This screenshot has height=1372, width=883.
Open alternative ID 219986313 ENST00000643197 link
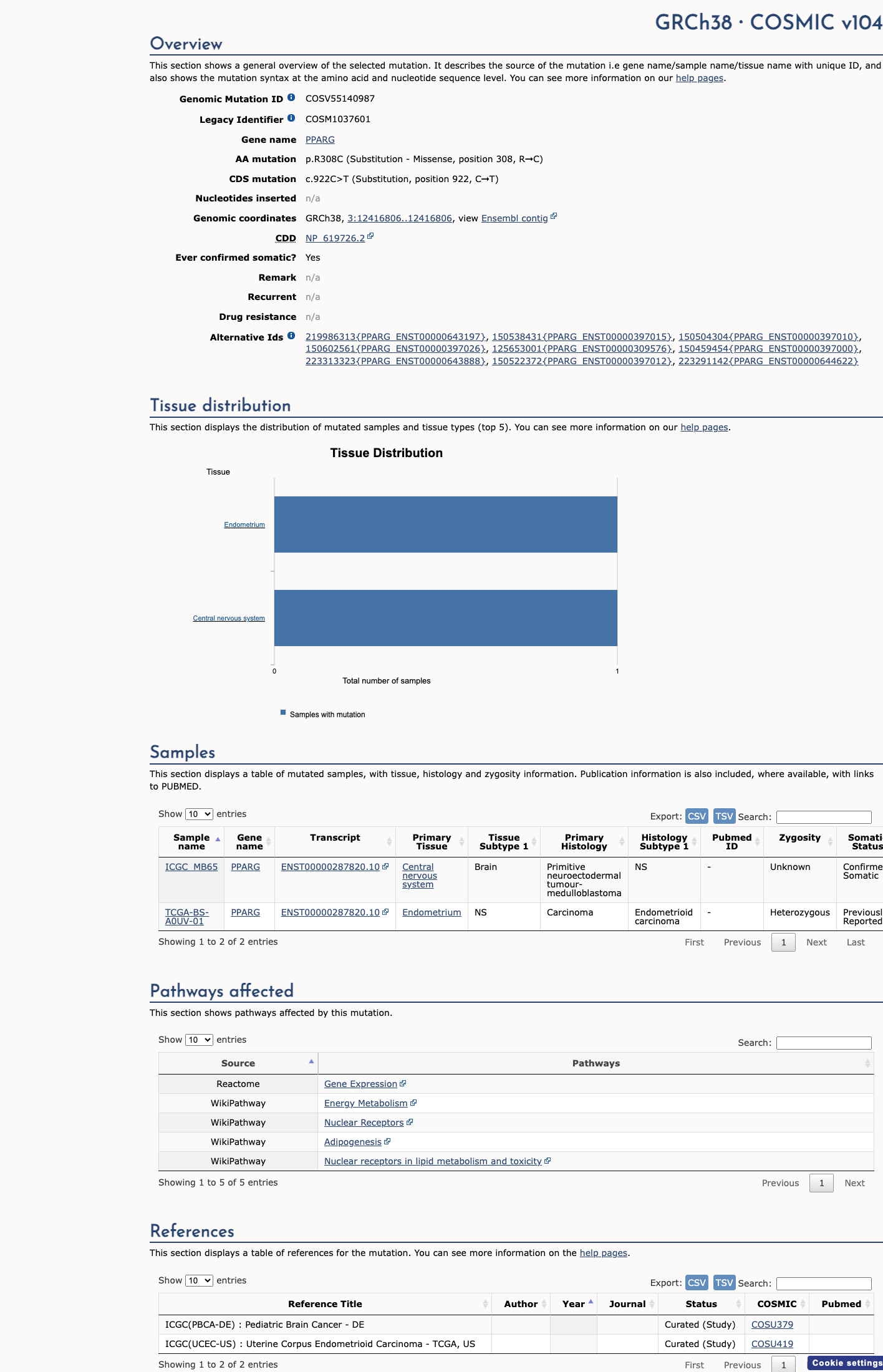tap(395, 337)
